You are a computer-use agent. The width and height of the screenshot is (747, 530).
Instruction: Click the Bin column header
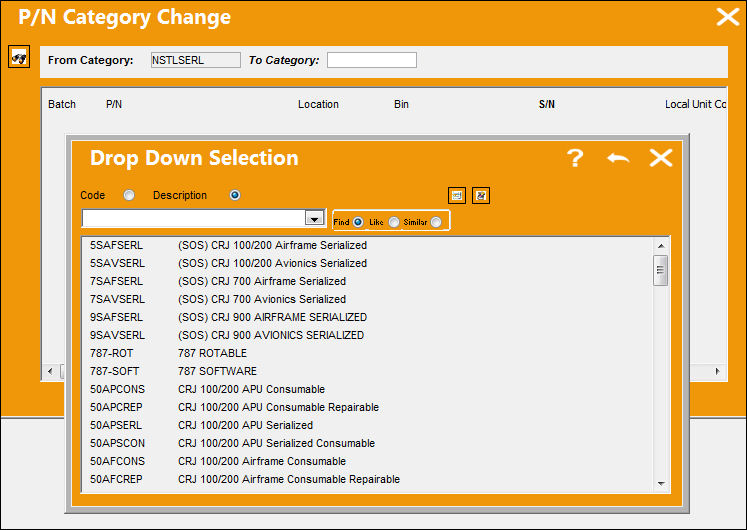(401, 104)
